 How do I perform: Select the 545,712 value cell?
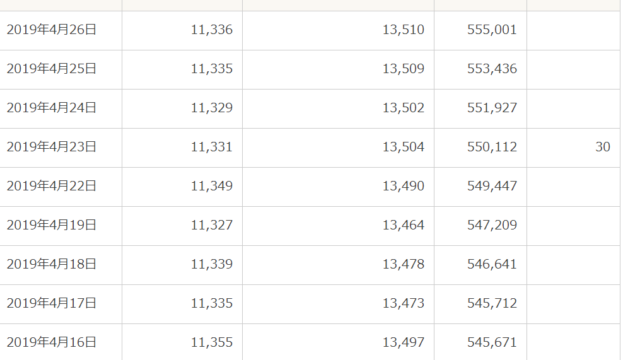tap(480, 303)
